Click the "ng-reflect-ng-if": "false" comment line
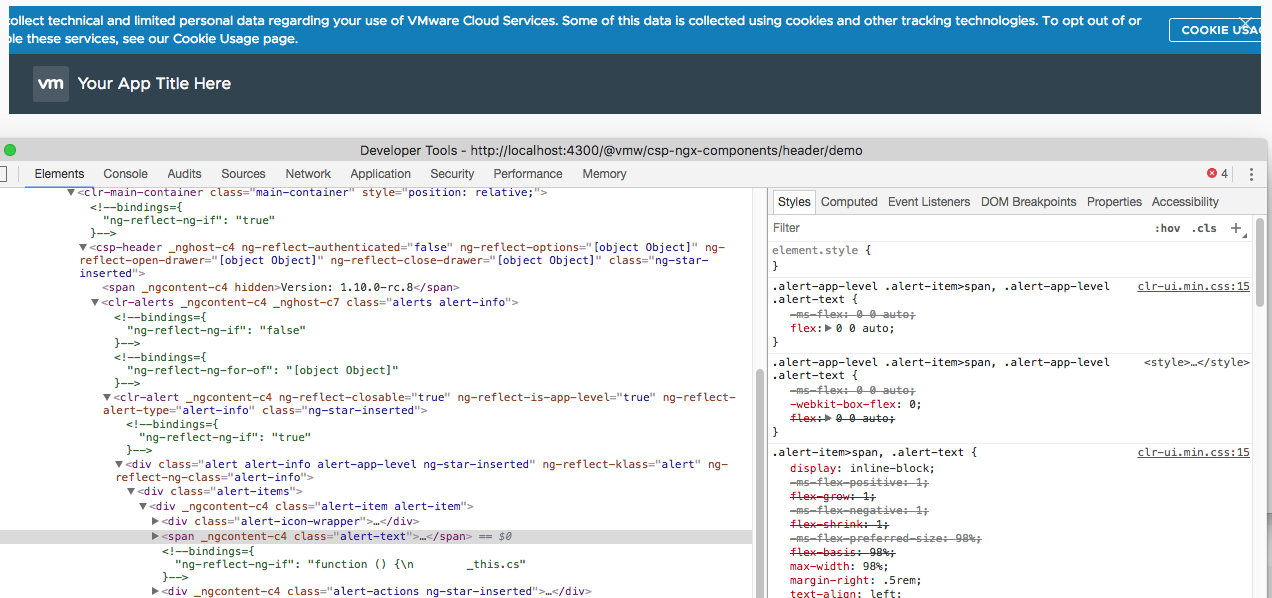Image resolution: width=1272 pixels, height=598 pixels. pyautogui.click(x=215, y=329)
